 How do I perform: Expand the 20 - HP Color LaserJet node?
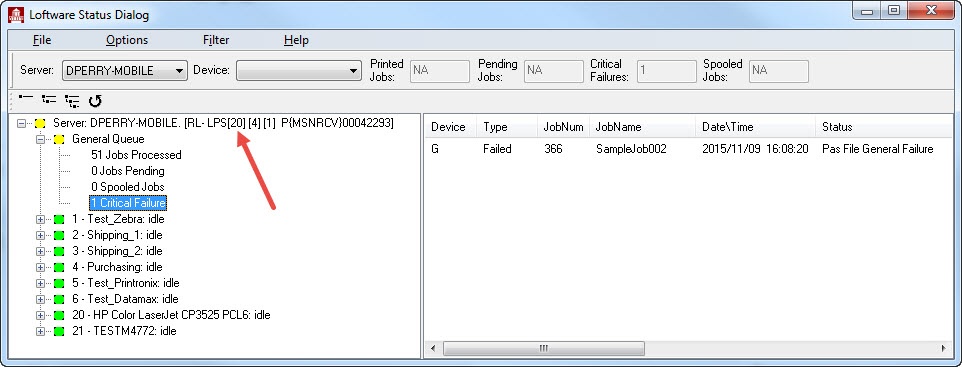tap(40, 315)
